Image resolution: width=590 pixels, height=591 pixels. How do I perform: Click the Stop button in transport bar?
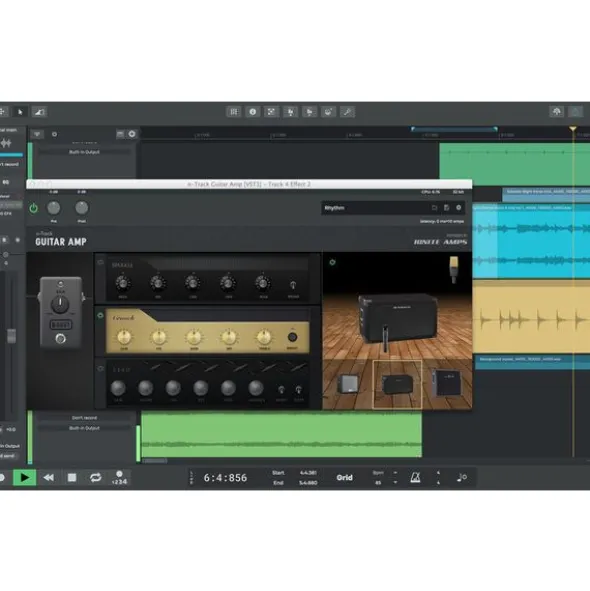pos(72,478)
